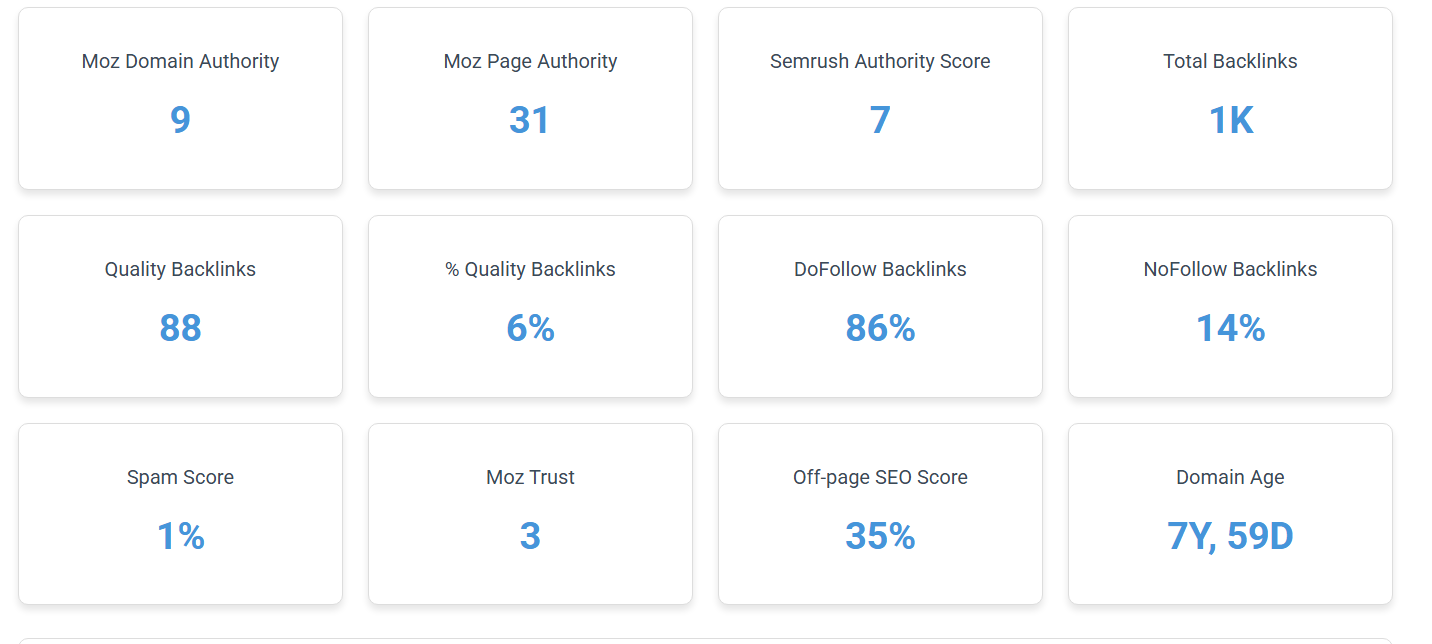The image size is (1432, 644).
Task: Open the NoFollow Backlinks card label
Action: [x=1230, y=269]
